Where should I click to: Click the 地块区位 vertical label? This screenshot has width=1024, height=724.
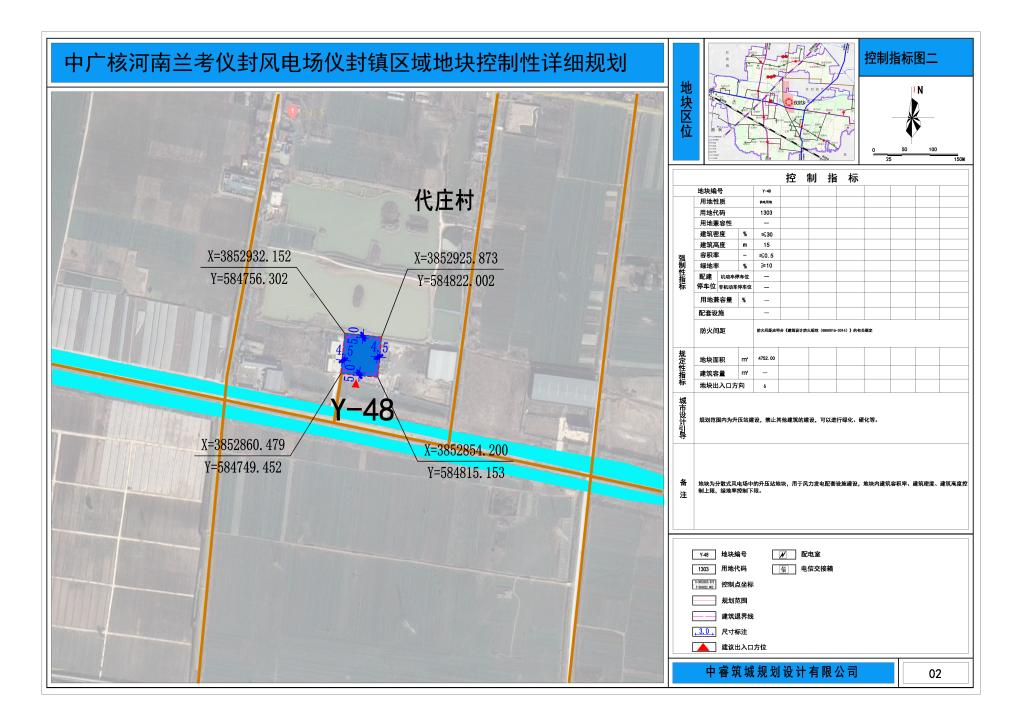click(686, 109)
